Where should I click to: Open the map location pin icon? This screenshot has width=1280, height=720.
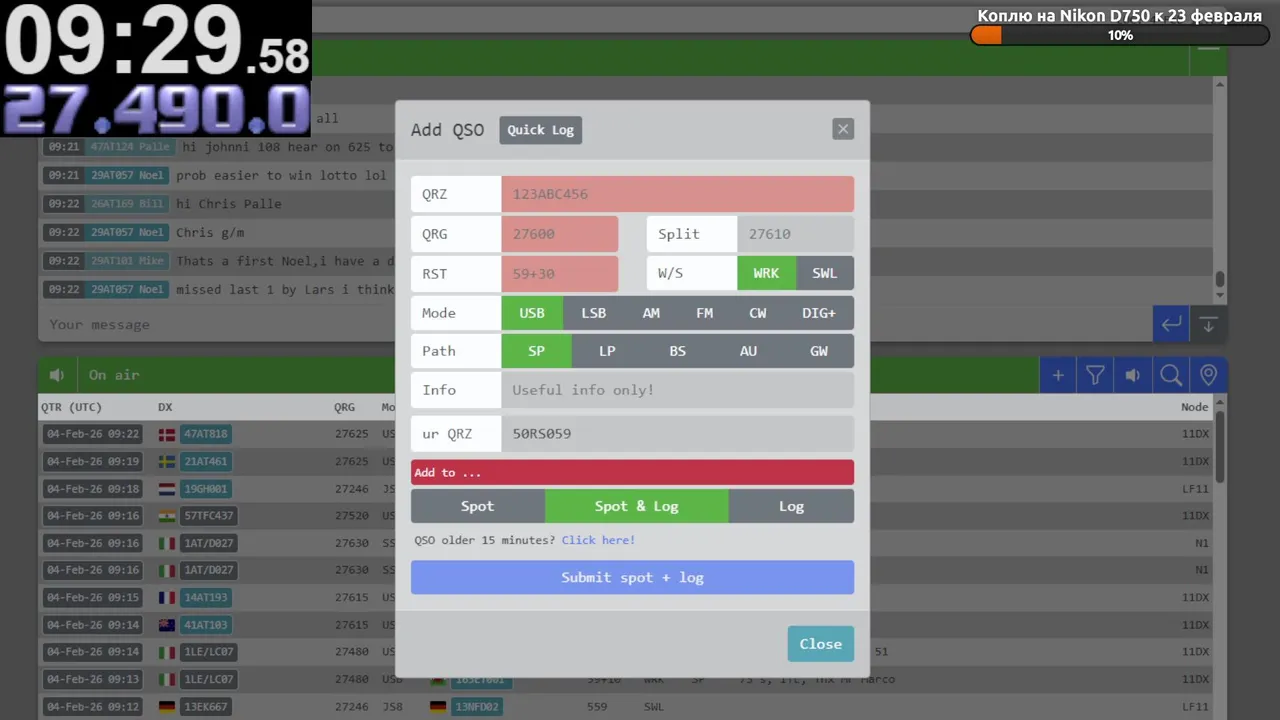click(x=1208, y=375)
